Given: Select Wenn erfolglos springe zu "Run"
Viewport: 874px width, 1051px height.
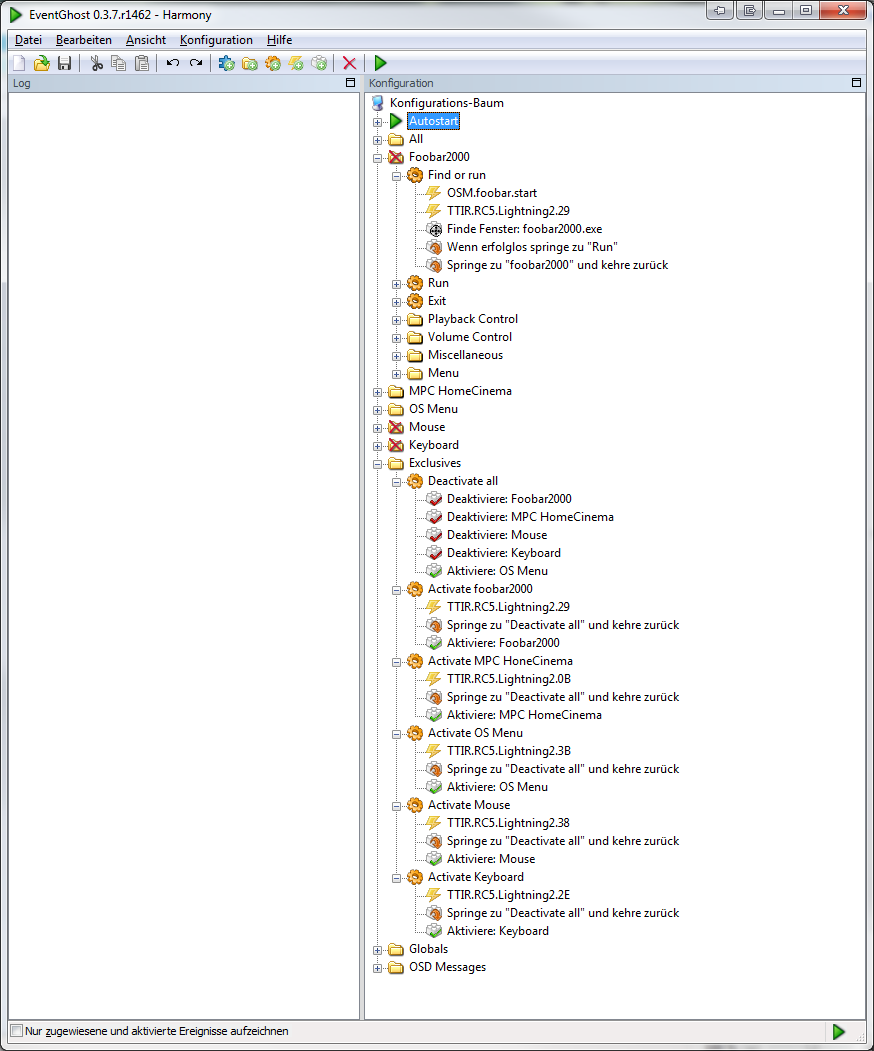Looking at the screenshot, I should click(532, 247).
